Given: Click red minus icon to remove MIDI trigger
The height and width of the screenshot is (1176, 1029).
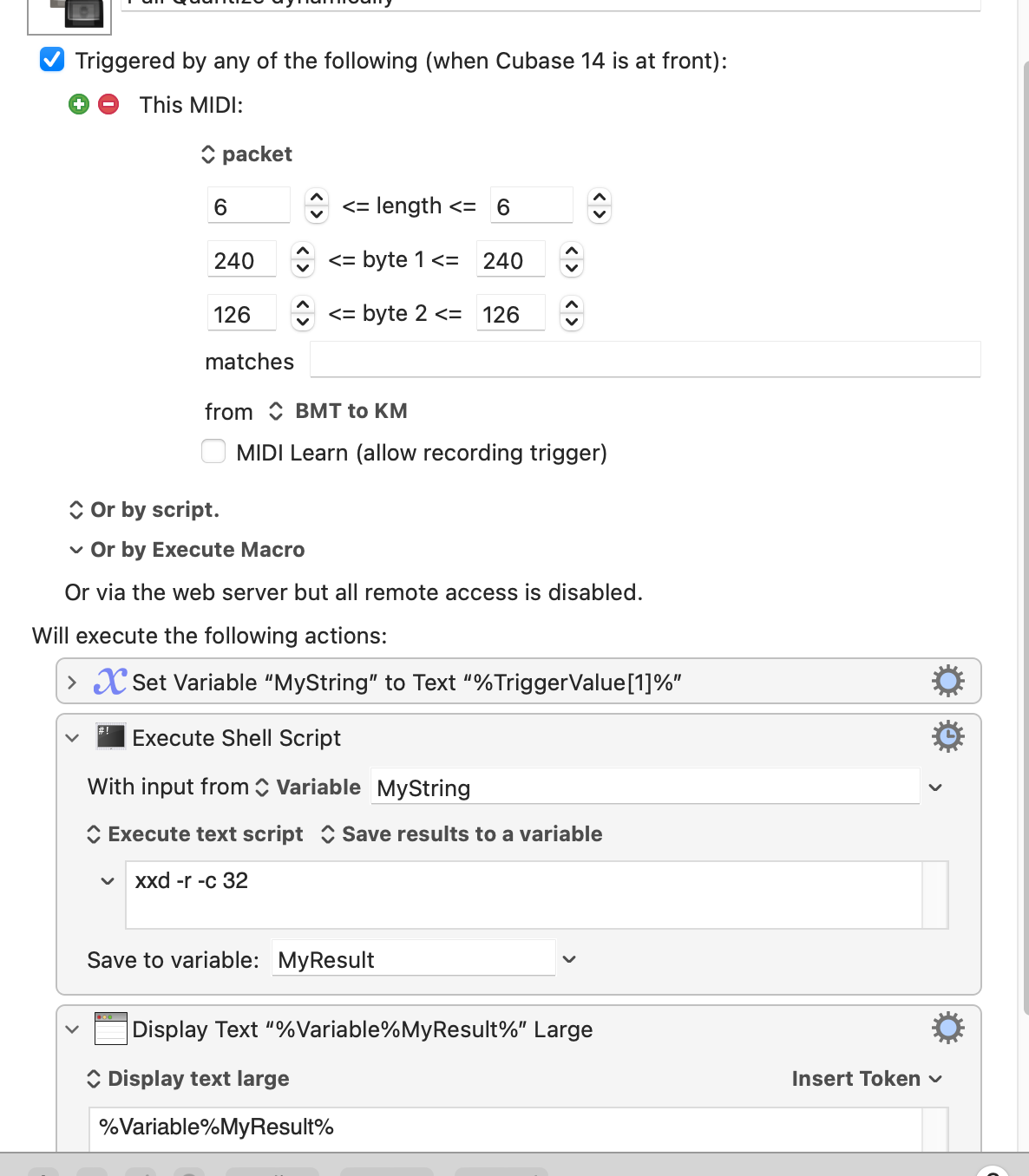Looking at the screenshot, I should click(x=108, y=105).
